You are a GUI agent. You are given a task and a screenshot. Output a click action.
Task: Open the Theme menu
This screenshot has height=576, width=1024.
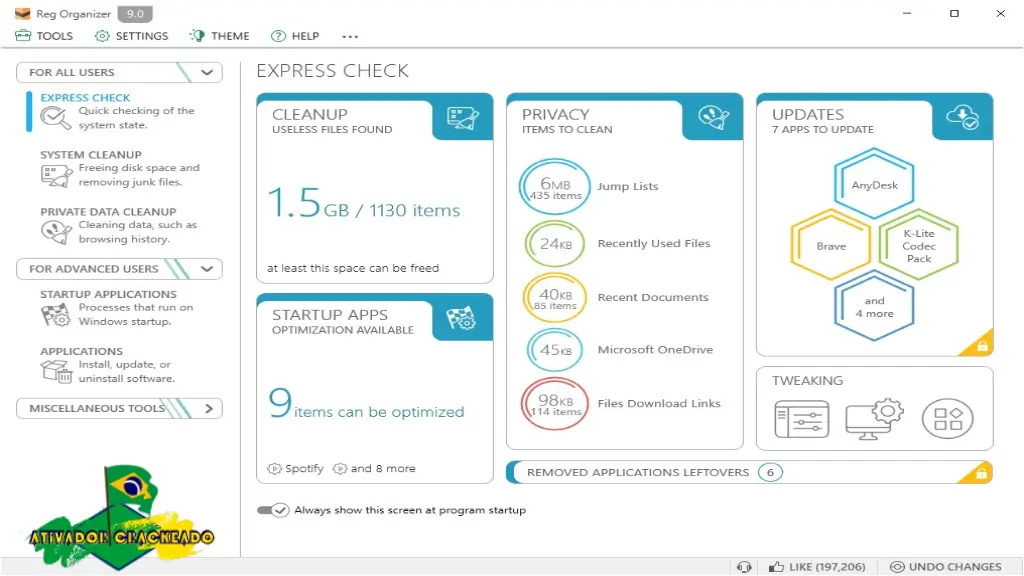(x=219, y=36)
